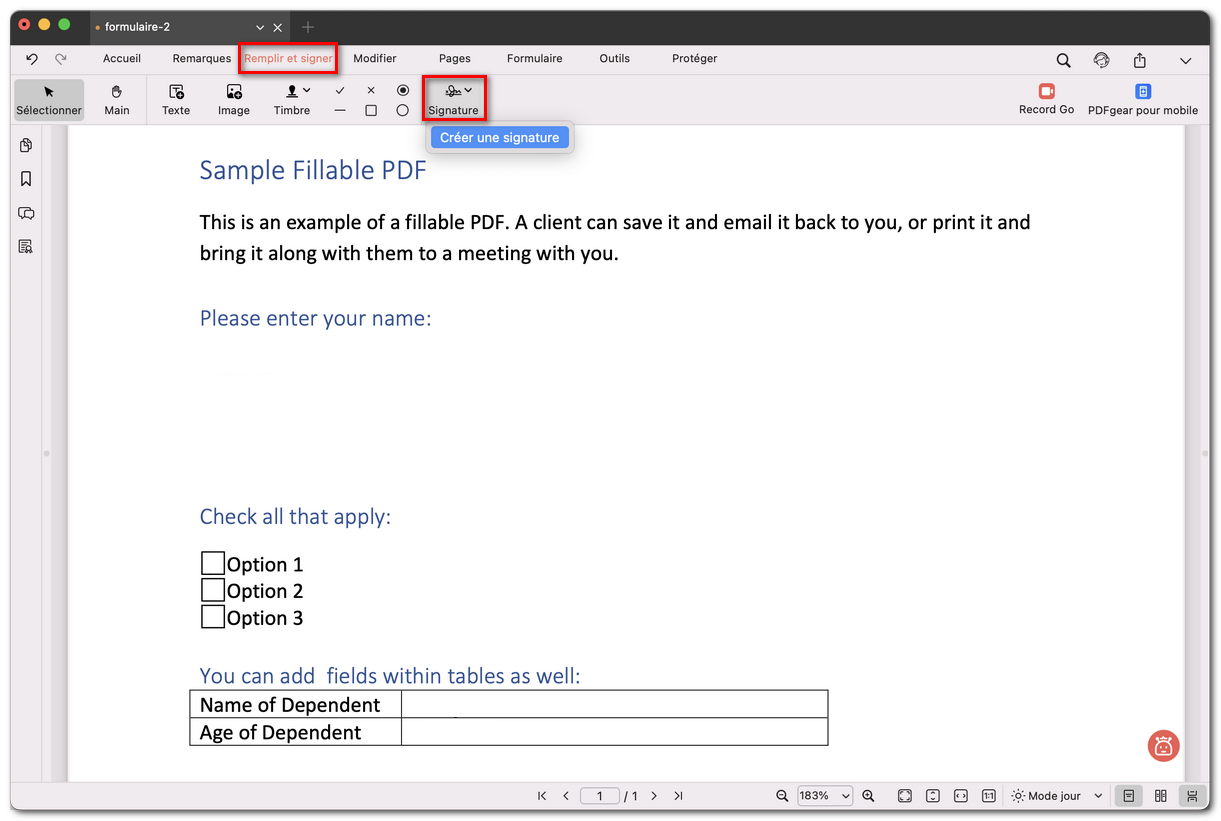
Task: Open the form fields sidebar panel
Action: (x=26, y=246)
